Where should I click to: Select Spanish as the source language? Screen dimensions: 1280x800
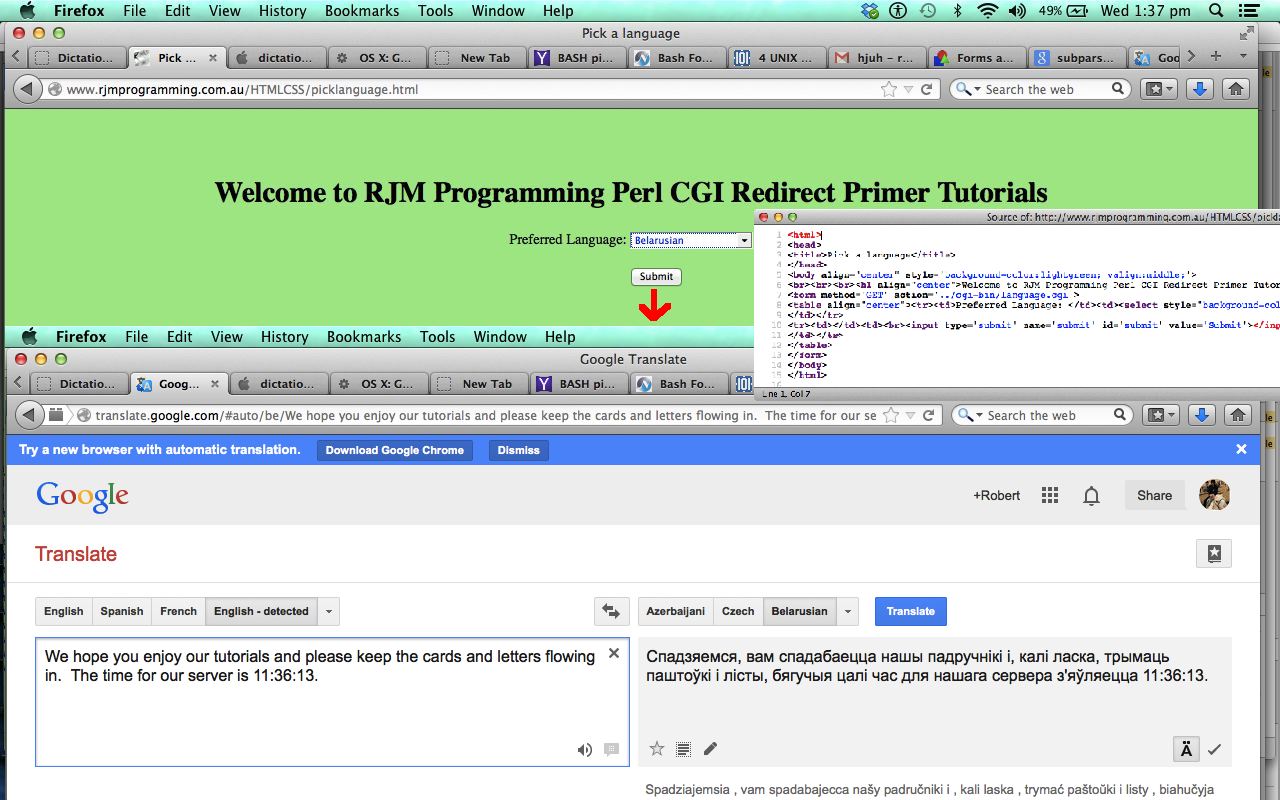pos(121,611)
